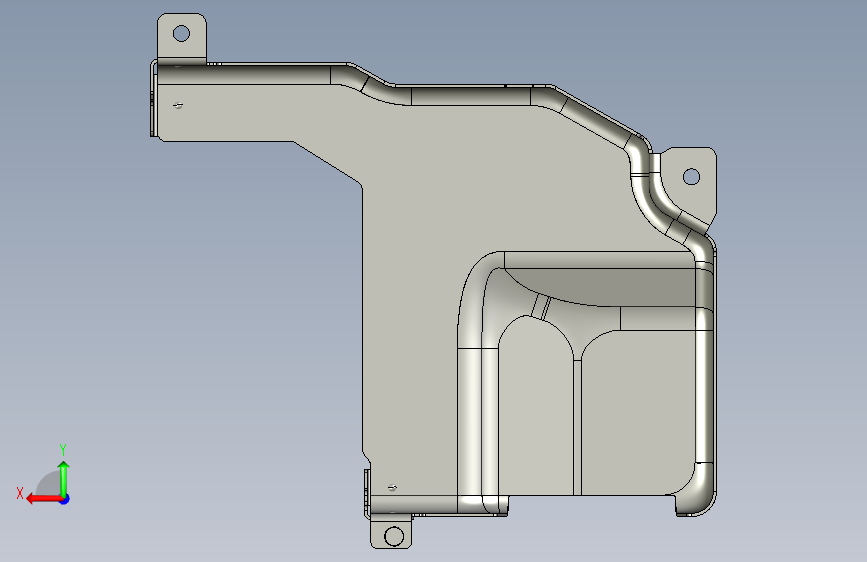Viewport: 867px width, 562px height.
Task: Click the green Y axis arrow of the triad
Action: [x=64, y=478]
